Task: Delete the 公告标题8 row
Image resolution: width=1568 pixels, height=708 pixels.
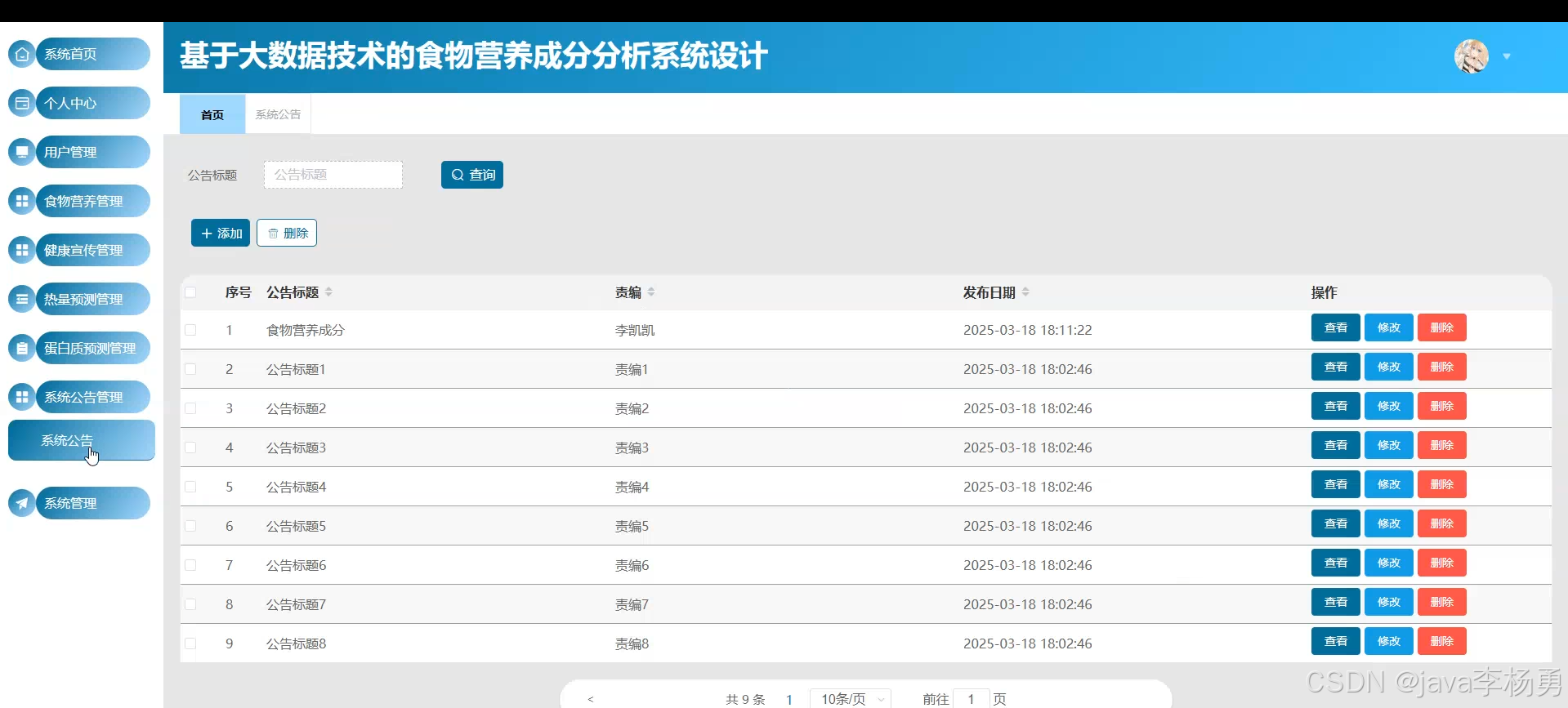Action: [x=1442, y=641]
